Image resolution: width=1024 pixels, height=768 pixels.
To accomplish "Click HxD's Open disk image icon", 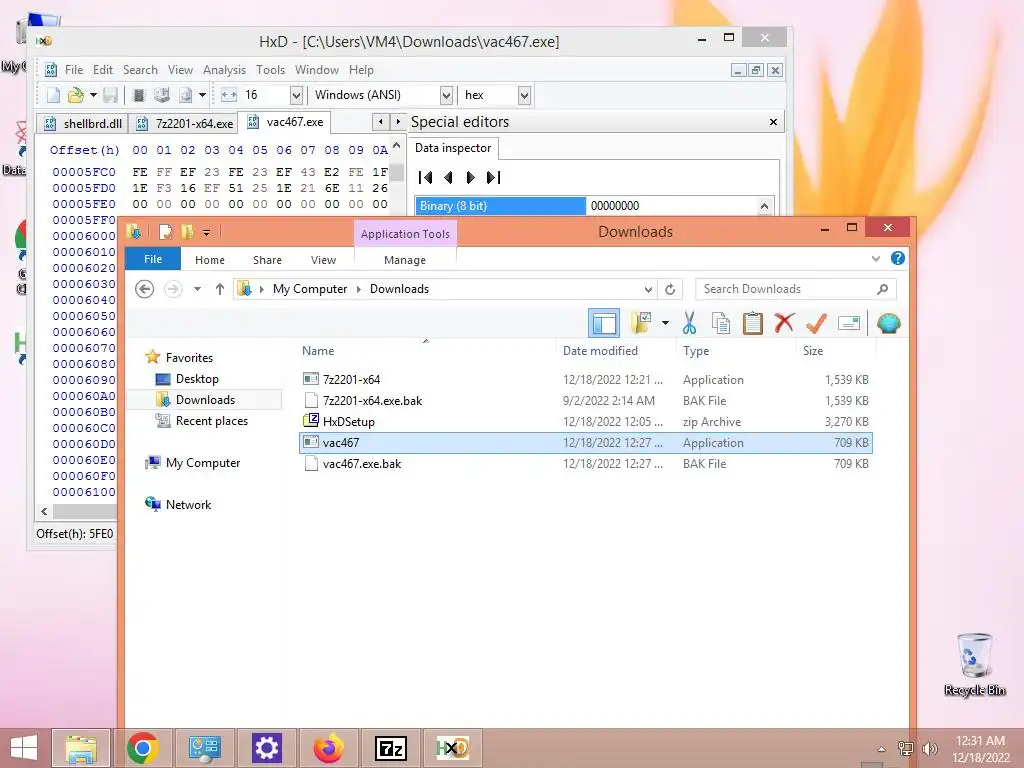I will 185,95.
